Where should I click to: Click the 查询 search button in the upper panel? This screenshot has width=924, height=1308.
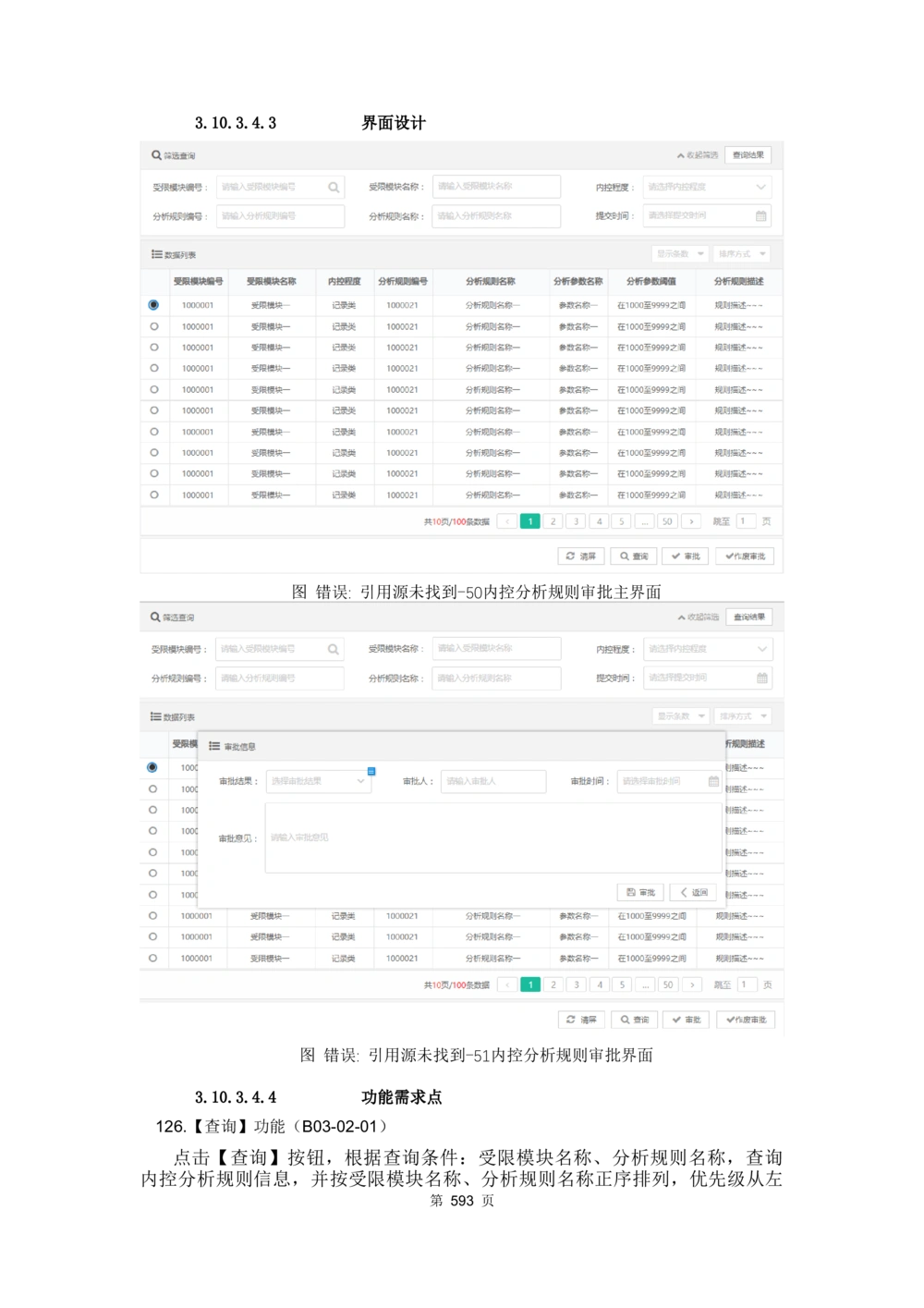click(x=634, y=556)
